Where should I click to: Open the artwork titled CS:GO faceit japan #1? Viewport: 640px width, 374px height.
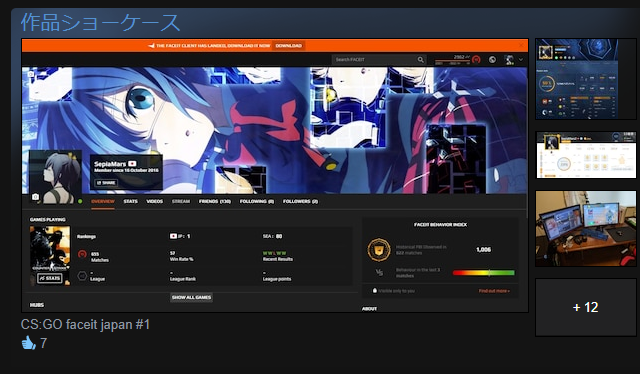click(85, 325)
